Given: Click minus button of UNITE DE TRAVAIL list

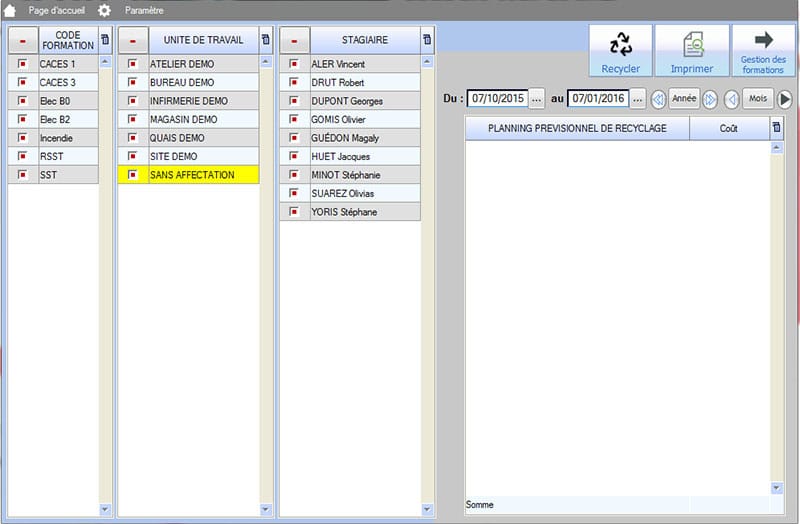Looking at the screenshot, I should point(133,40).
